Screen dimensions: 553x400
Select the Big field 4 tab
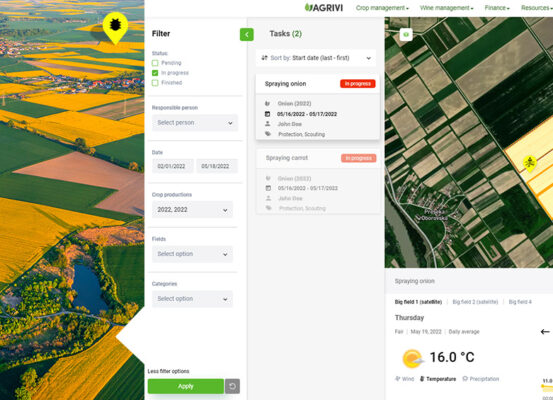click(520, 302)
